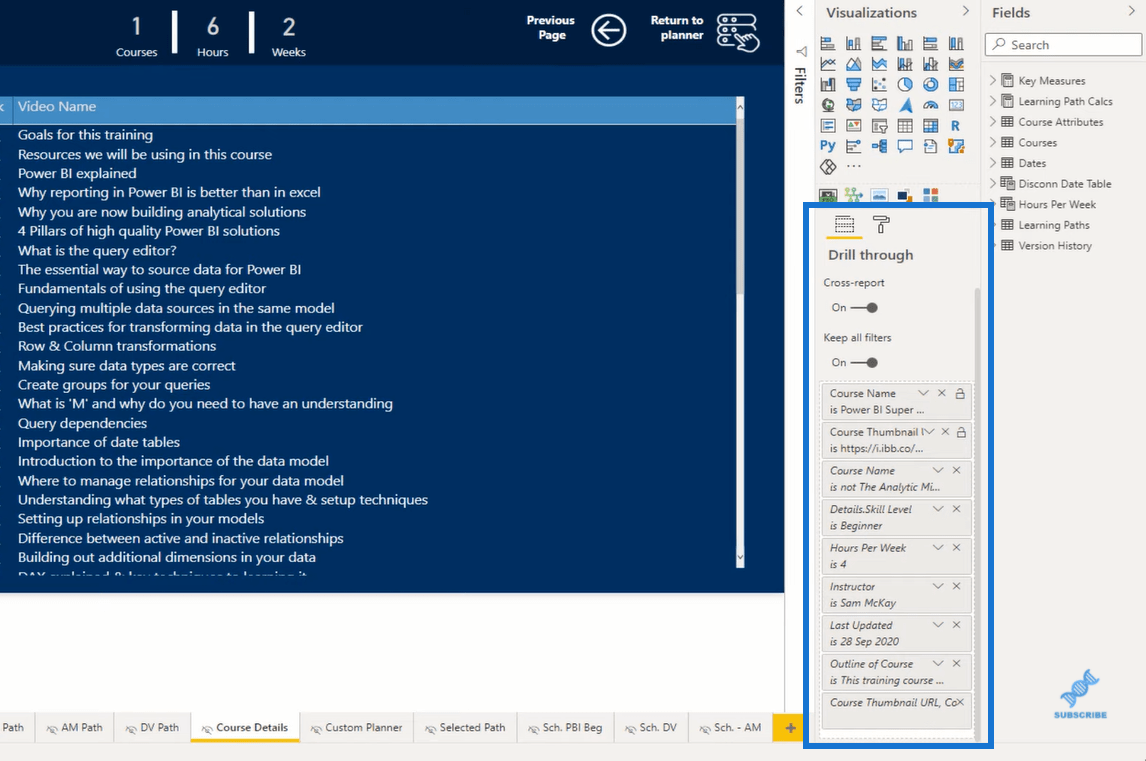Select the matrix visual
The width and height of the screenshot is (1146, 761).
pyautogui.click(x=930, y=126)
